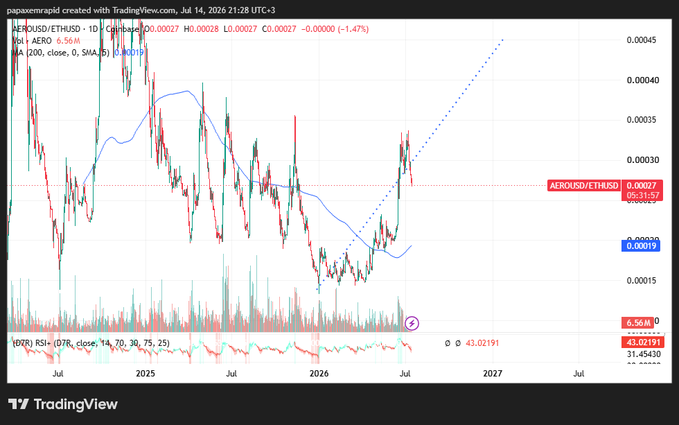Click the 2025 label on time axis
The height and width of the screenshot is (425, 679).
point(145,373)
